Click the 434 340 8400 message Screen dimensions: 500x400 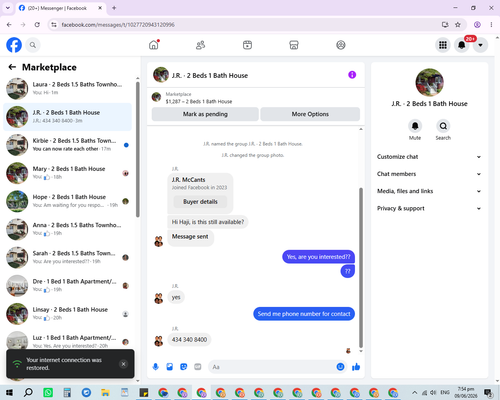[x=189, y=340]
